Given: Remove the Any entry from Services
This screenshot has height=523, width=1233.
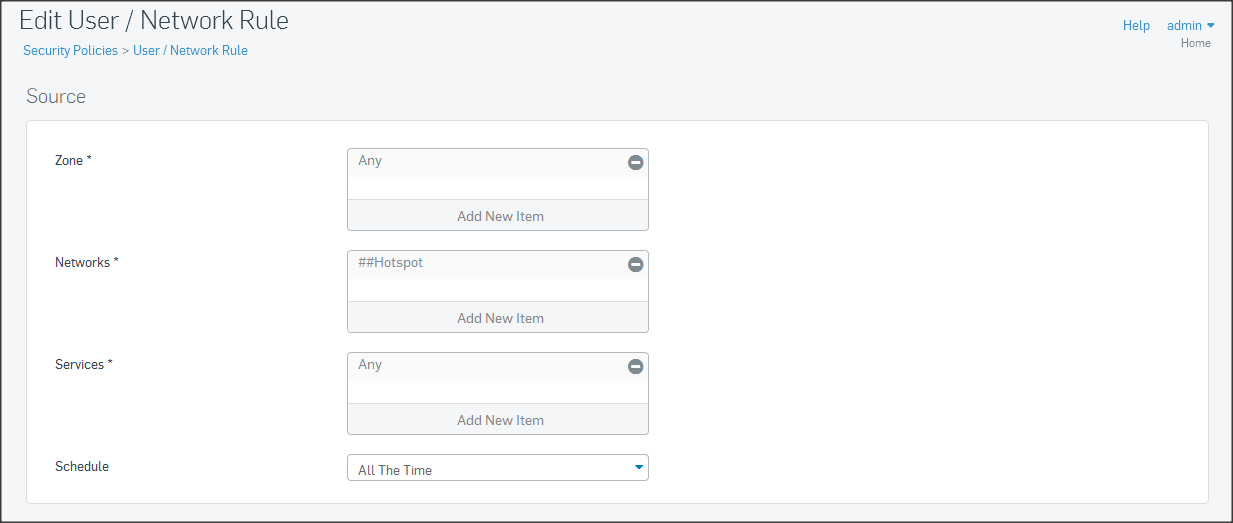Looking at the screenshot, I should tap(635, 366).
